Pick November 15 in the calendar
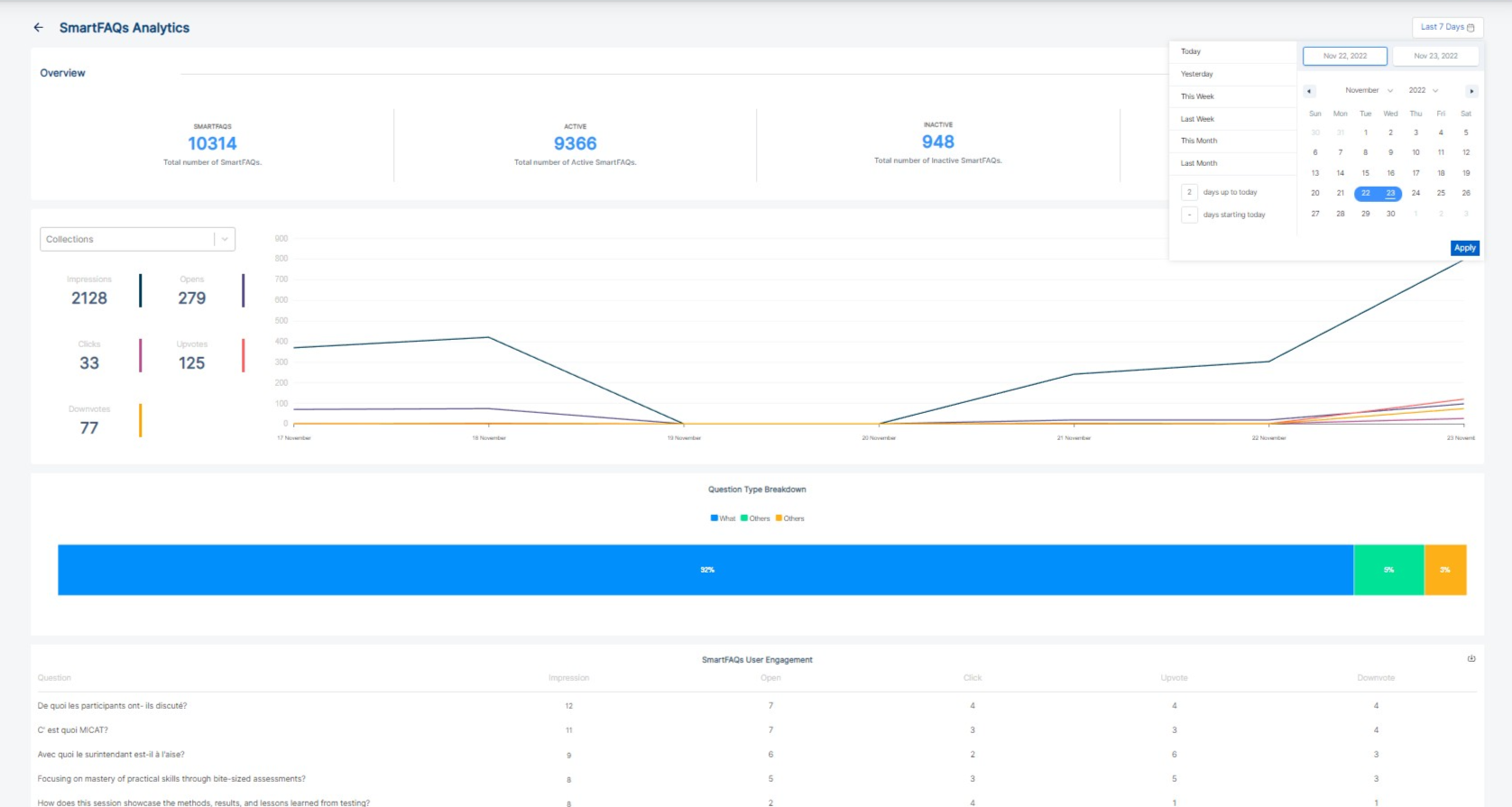 [1365, 173]
